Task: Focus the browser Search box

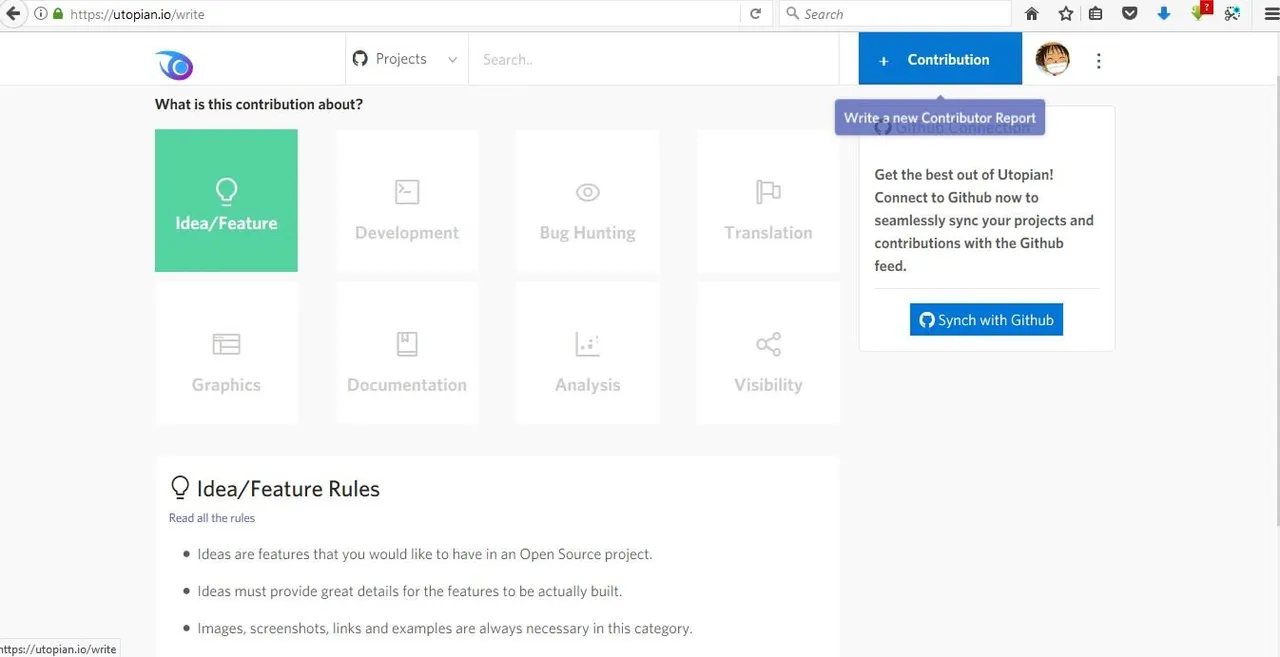Action: [895, 14]
